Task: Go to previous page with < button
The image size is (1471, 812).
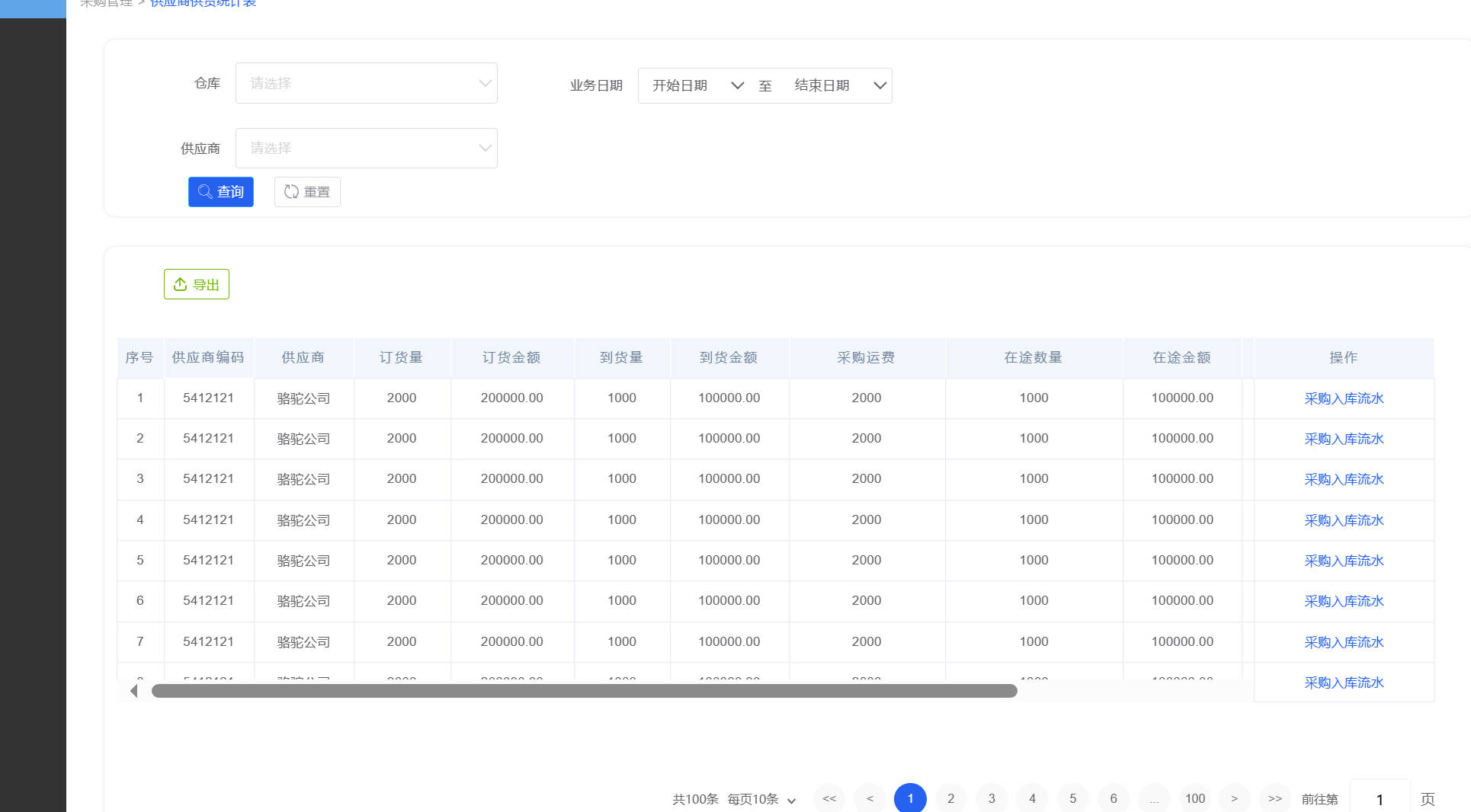Action: coord(870,798)
